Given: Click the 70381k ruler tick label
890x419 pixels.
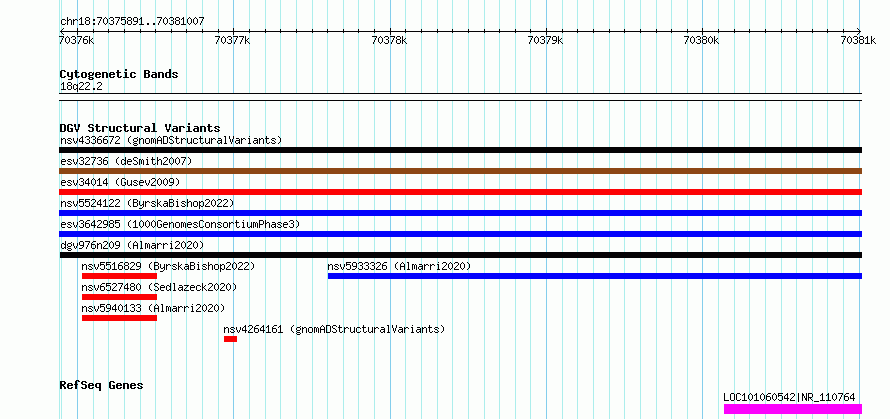Looking at the screenshot, I should [x=859, y=40].
